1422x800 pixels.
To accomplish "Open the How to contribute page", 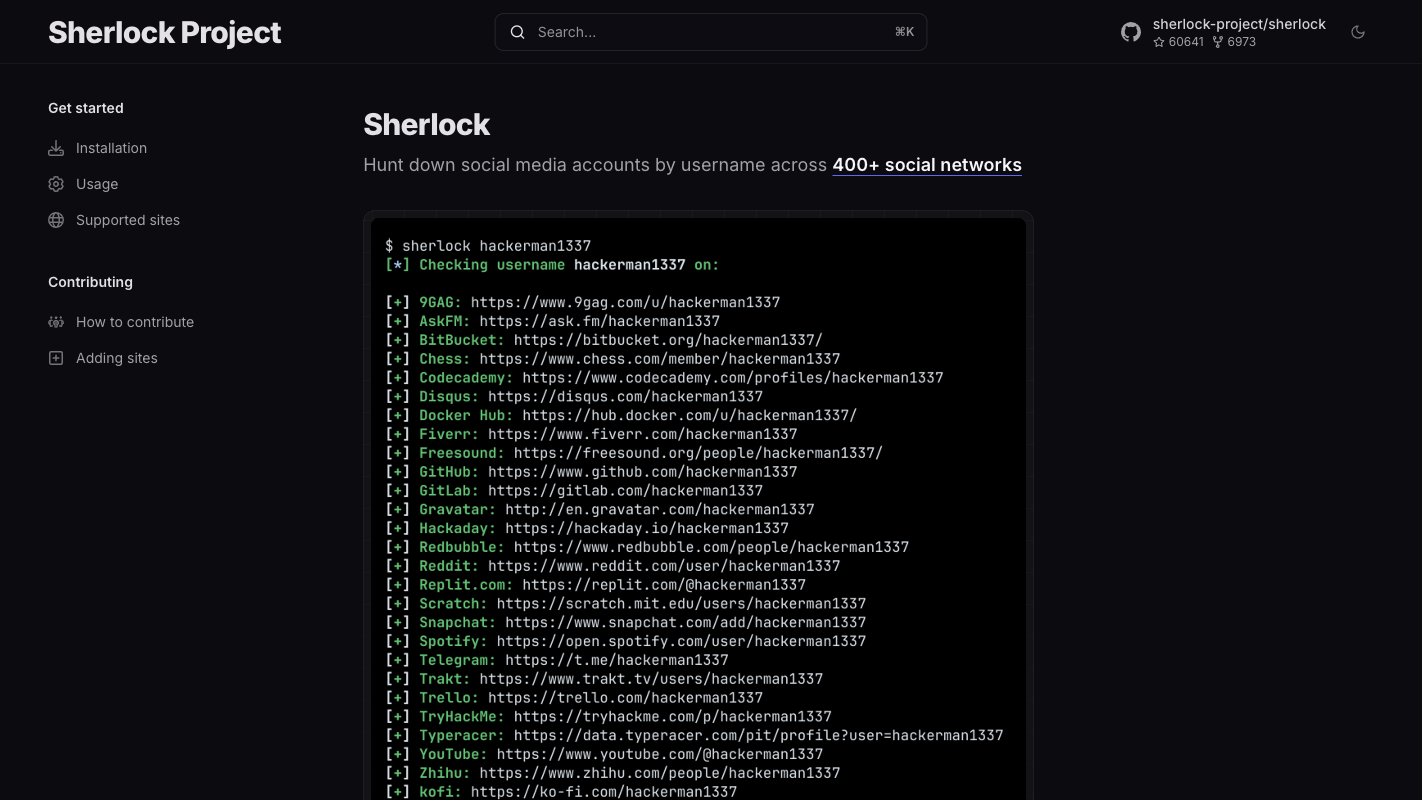I will click(x=135, y=322).
